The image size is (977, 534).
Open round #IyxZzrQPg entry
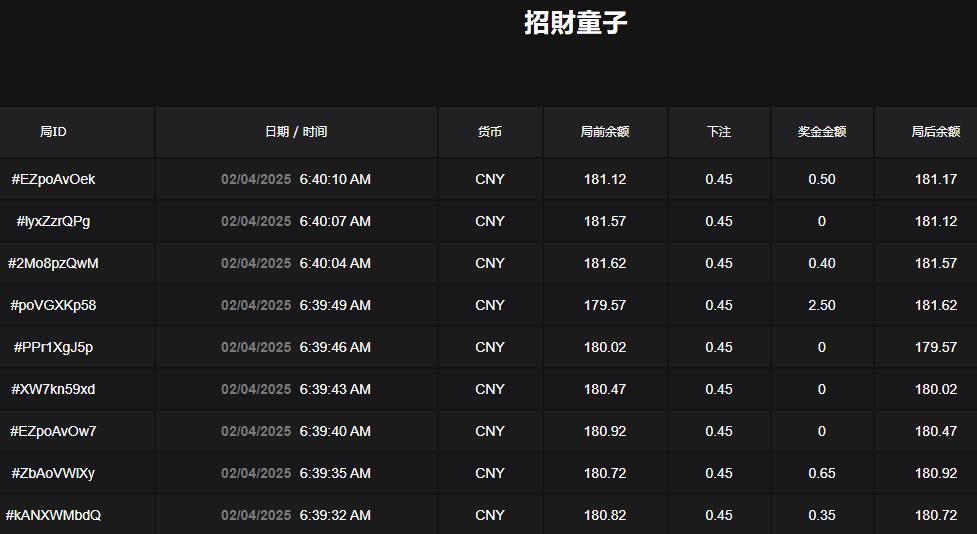point(53,222)
